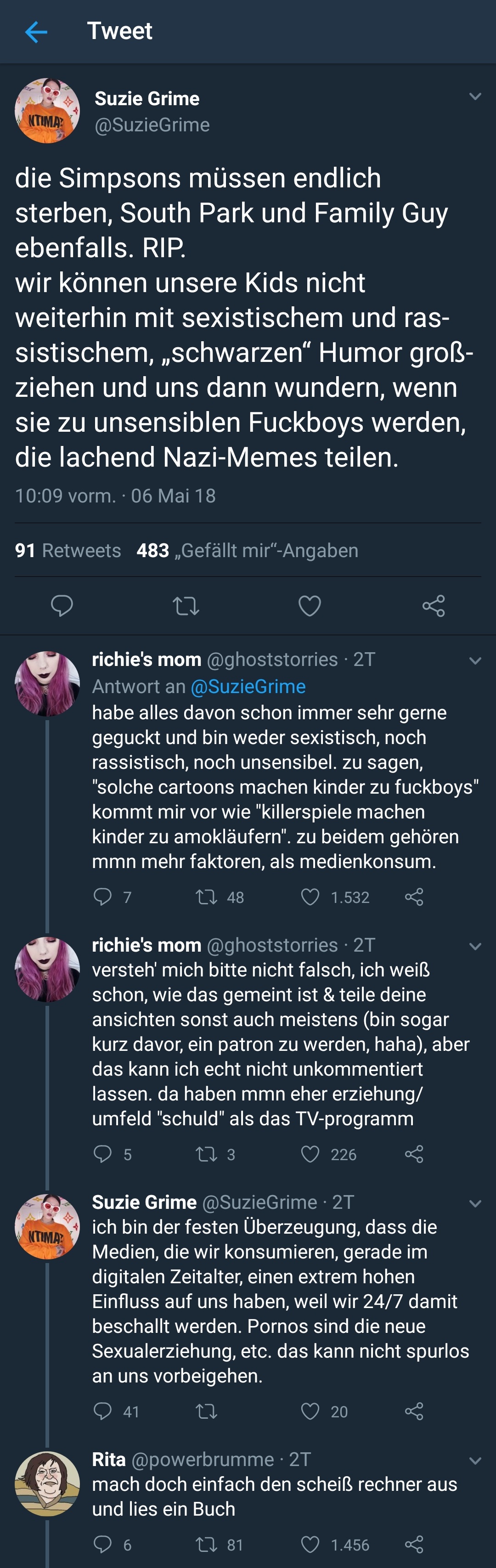This screenshot has width=496, height=1568.
Task: Open the @SuzieGrime mention link
Action: 248,687
